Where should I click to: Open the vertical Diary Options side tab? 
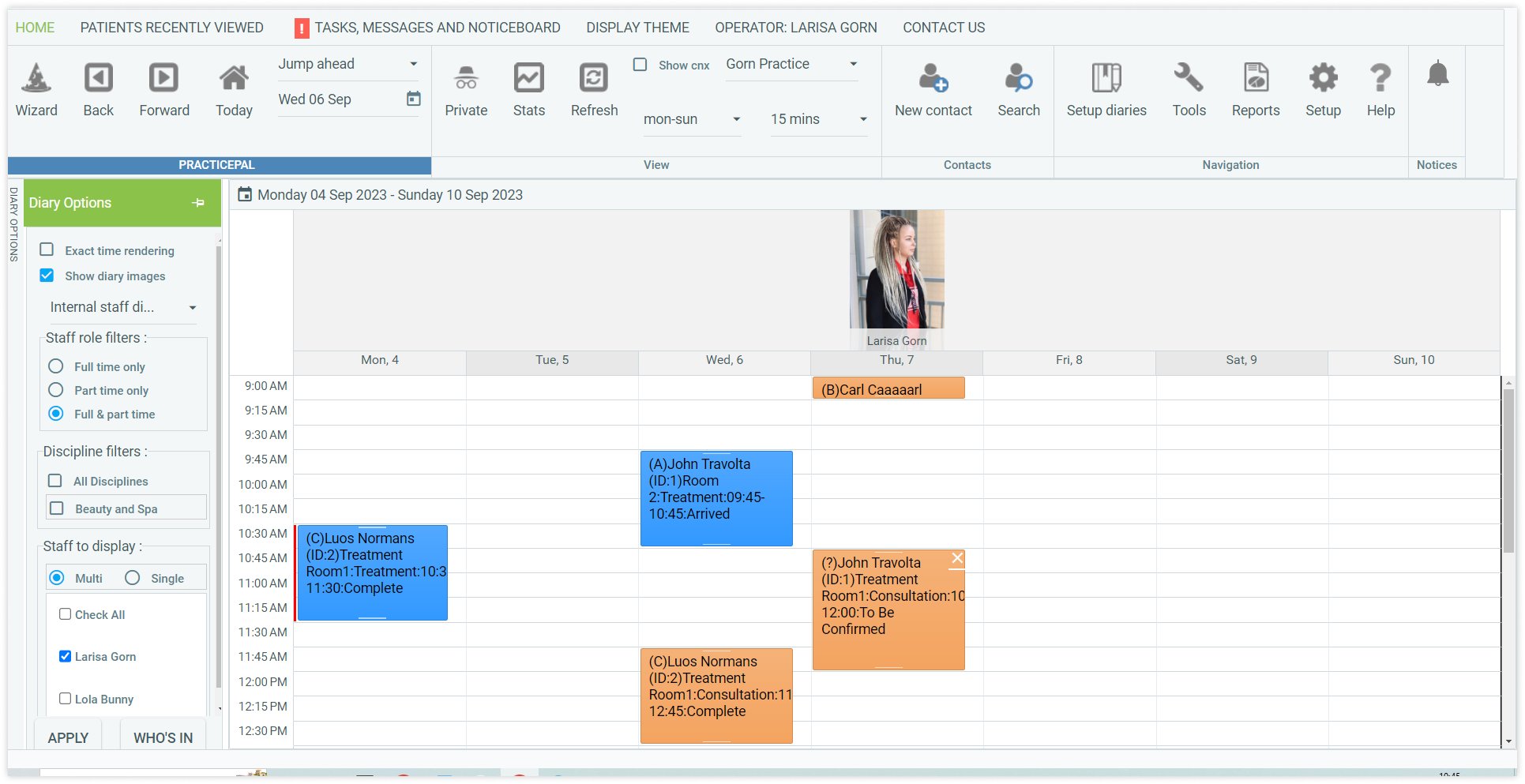pyautogui.click(x=13, y=224)
